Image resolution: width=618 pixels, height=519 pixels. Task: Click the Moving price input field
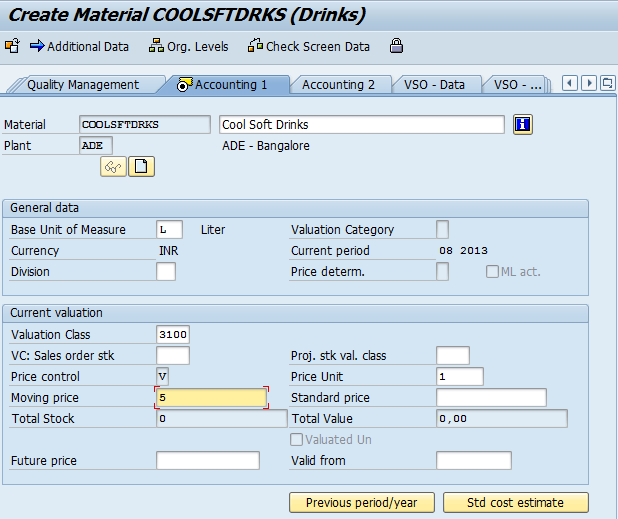tap(211, 398)
